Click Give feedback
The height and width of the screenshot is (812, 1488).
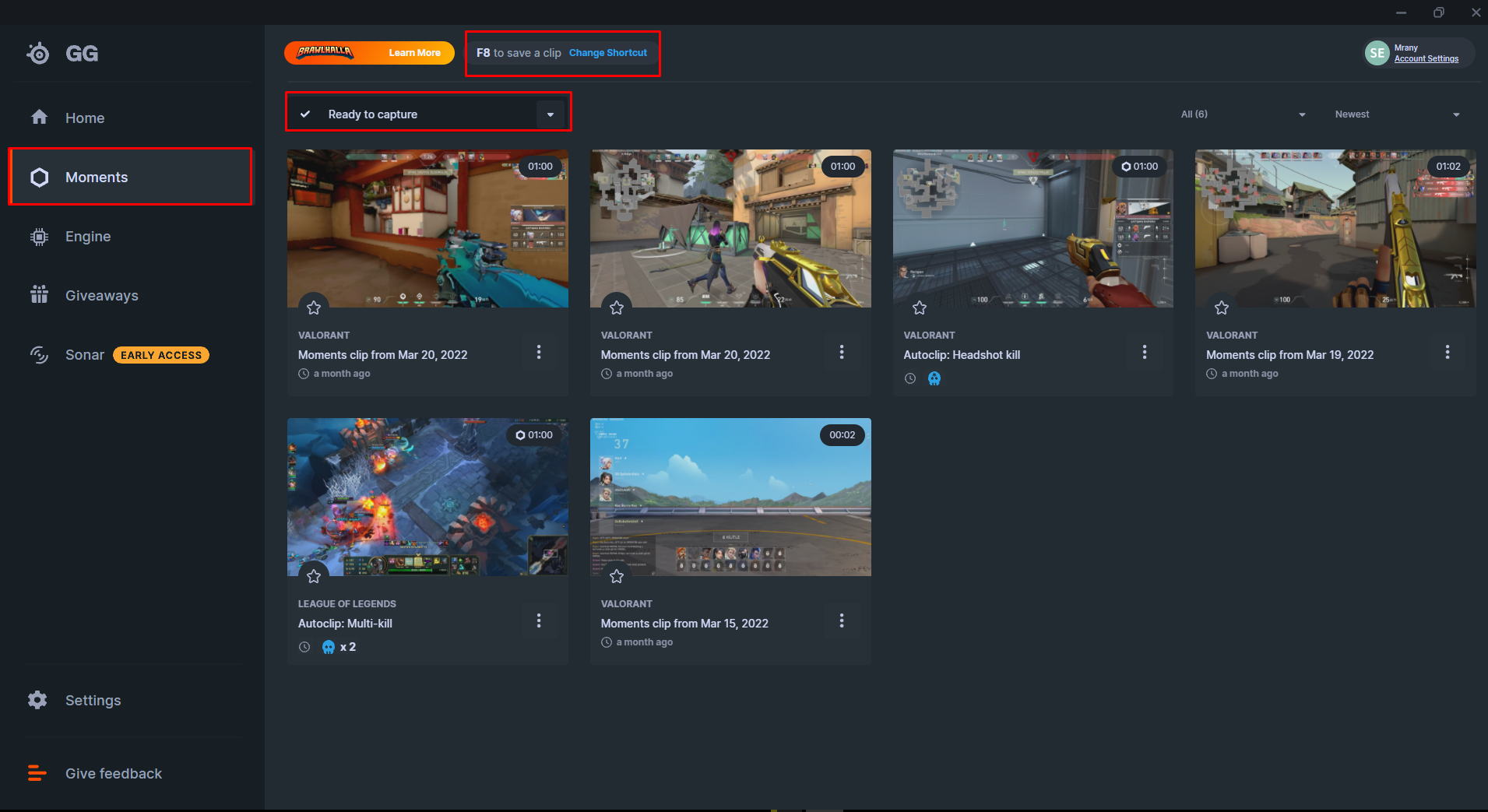pyautogui.click(x=131, y=773)
